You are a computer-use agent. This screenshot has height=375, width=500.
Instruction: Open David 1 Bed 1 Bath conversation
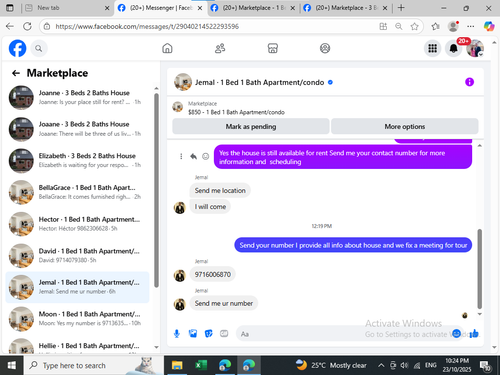[77, 256]
